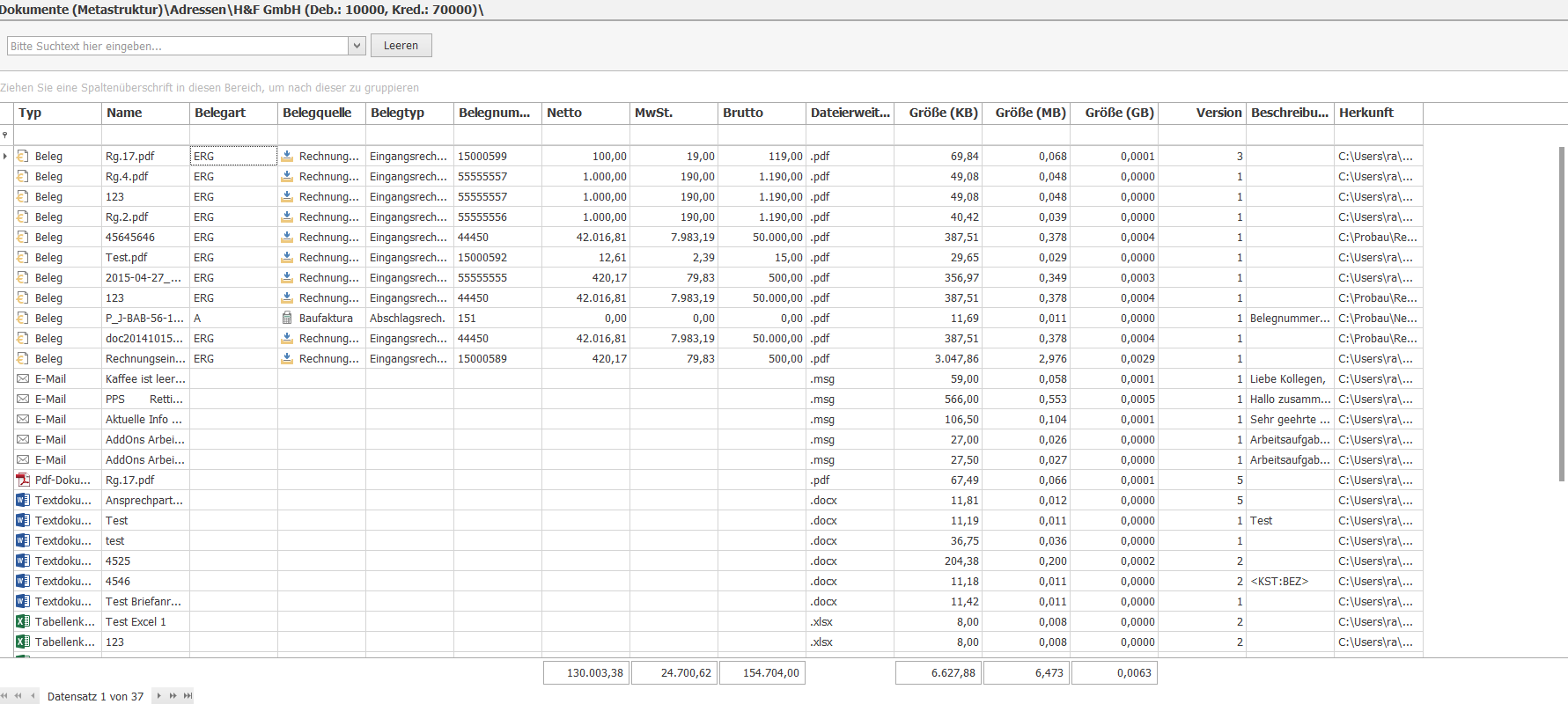This screenshot has height=704, width=1568.
Task: Click the Word icon in the Ansprechpart row
Action: coord(23,500)
